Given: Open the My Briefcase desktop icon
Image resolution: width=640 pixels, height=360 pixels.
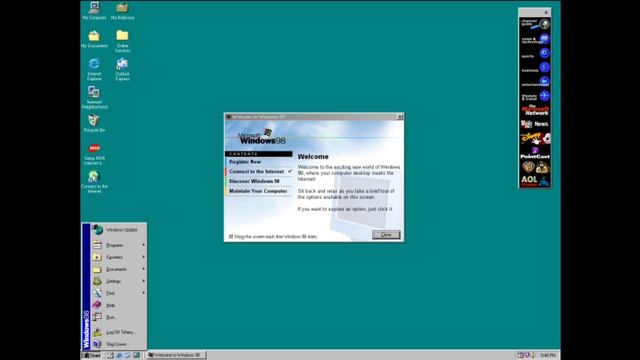Looking at the screenshot, I should [122, 11].
